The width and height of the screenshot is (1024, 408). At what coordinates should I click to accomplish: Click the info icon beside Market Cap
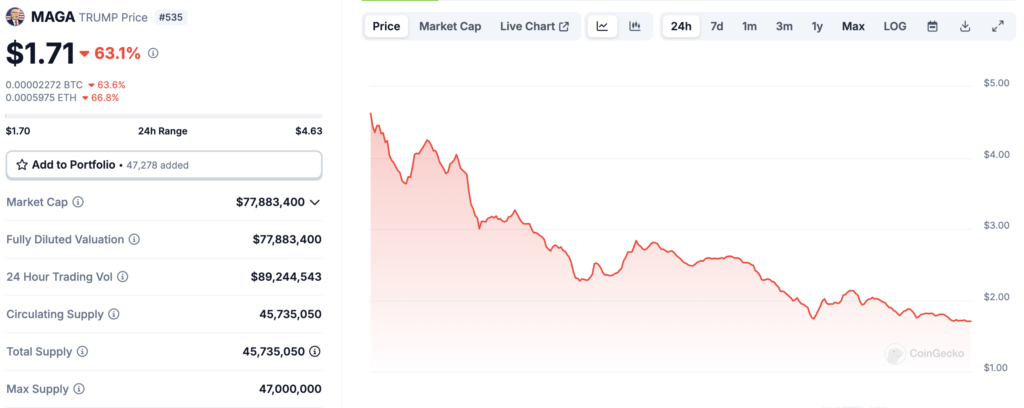click(78, 202)
